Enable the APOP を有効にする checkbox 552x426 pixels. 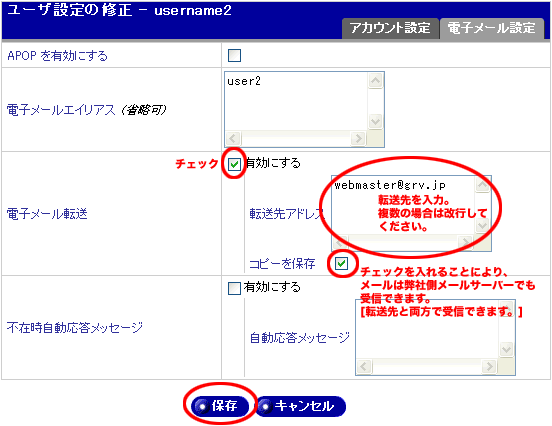click(x=234, y=56)
